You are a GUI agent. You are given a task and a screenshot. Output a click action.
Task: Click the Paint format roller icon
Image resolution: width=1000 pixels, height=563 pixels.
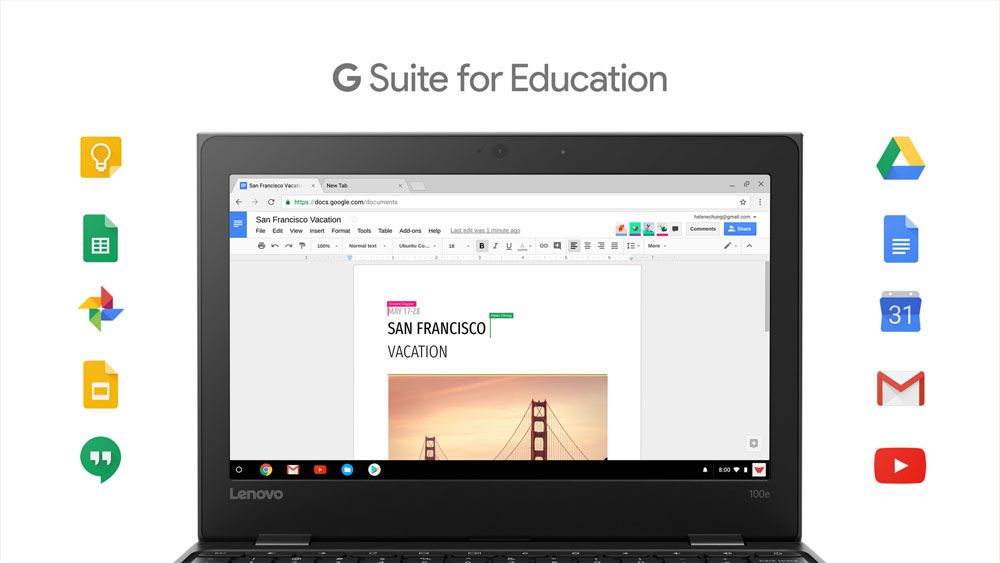pyautogui.click(x=302, y=246)
